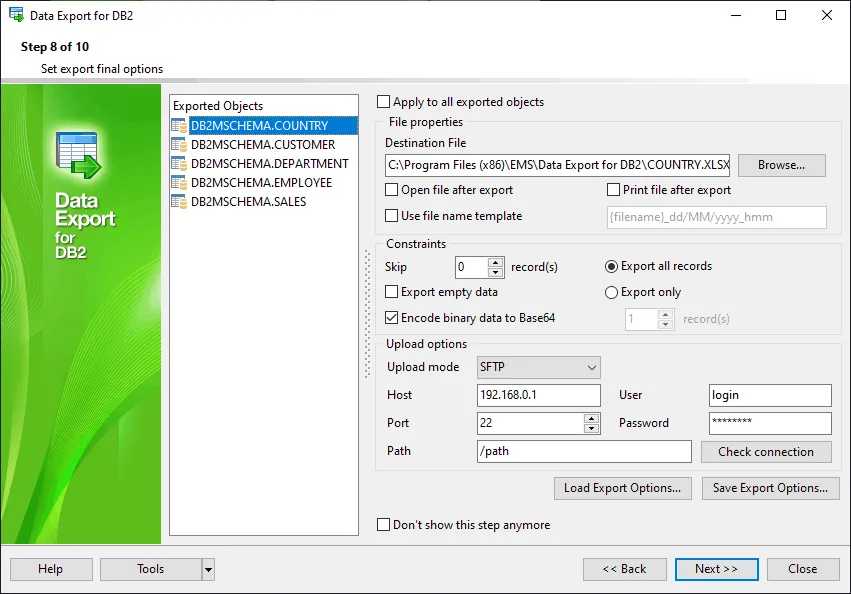Viewport: 851px width, 594px height.
Task: Increase the Skip records value
Action: coord(496,262)
